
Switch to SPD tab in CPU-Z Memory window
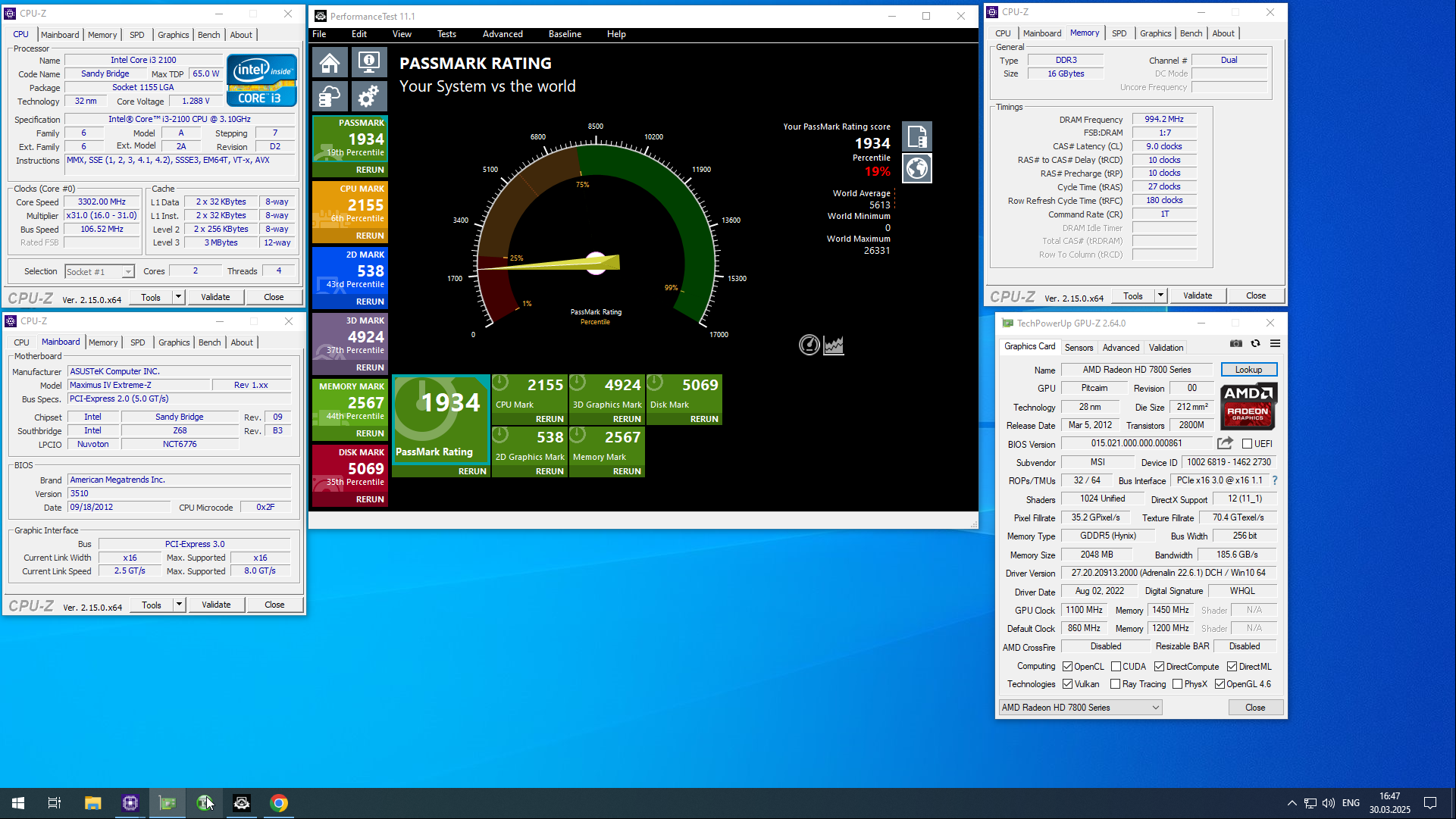pos(1119,33)
